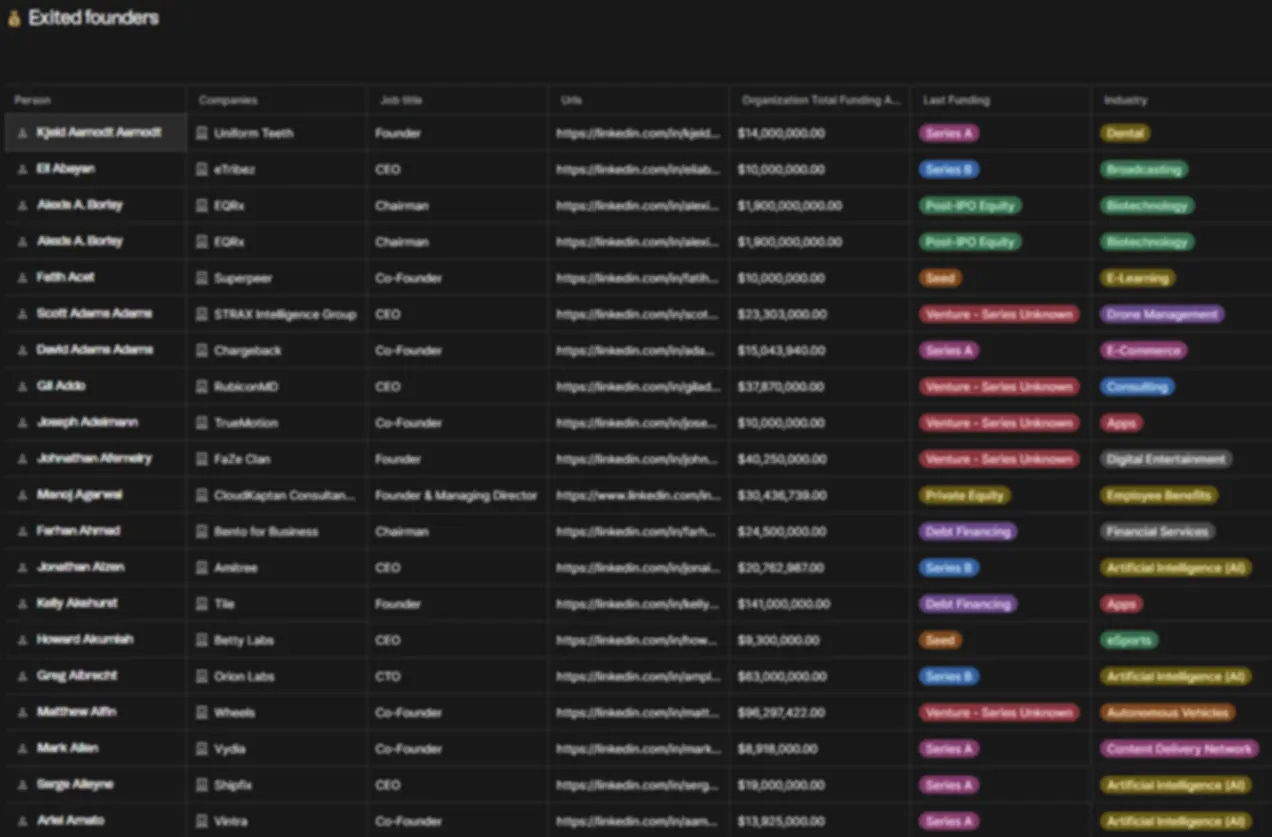
Task: Open the LinkedIn URL in Kjeld Aamodt's row
Action: [x=638, y=133]
